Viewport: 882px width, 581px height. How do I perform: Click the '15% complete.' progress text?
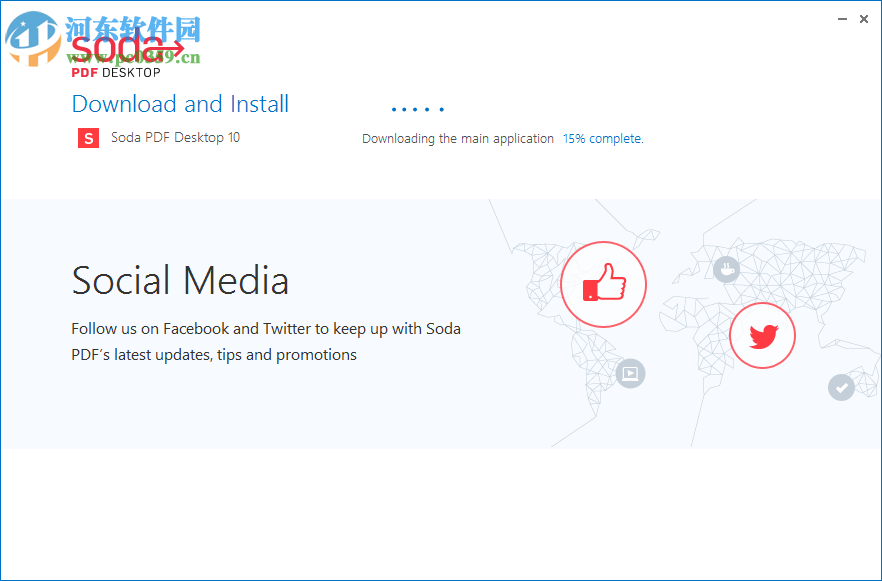click(x=603, y=139)
